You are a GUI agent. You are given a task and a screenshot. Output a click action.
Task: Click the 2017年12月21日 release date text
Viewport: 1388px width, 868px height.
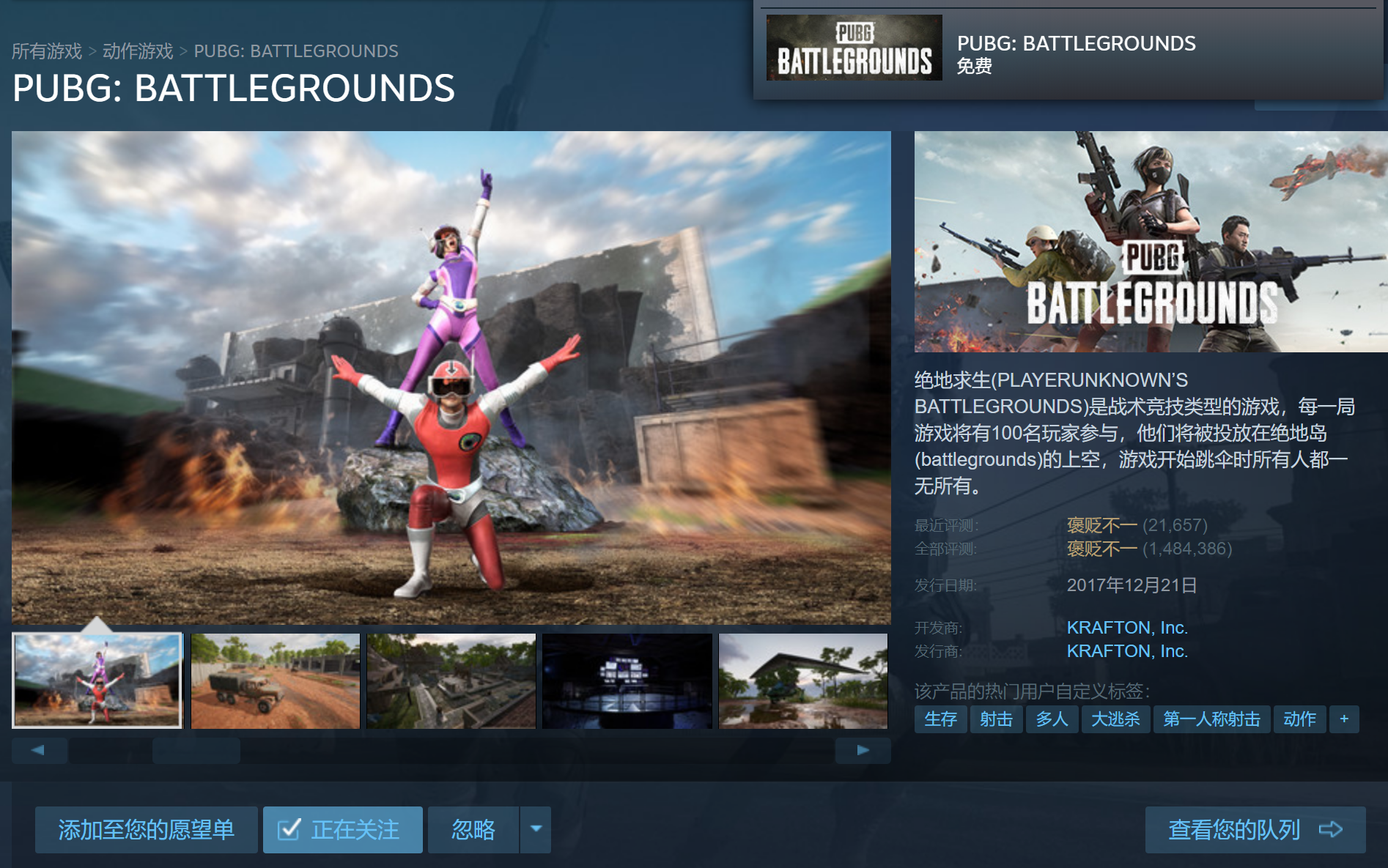click(1132, 585)
